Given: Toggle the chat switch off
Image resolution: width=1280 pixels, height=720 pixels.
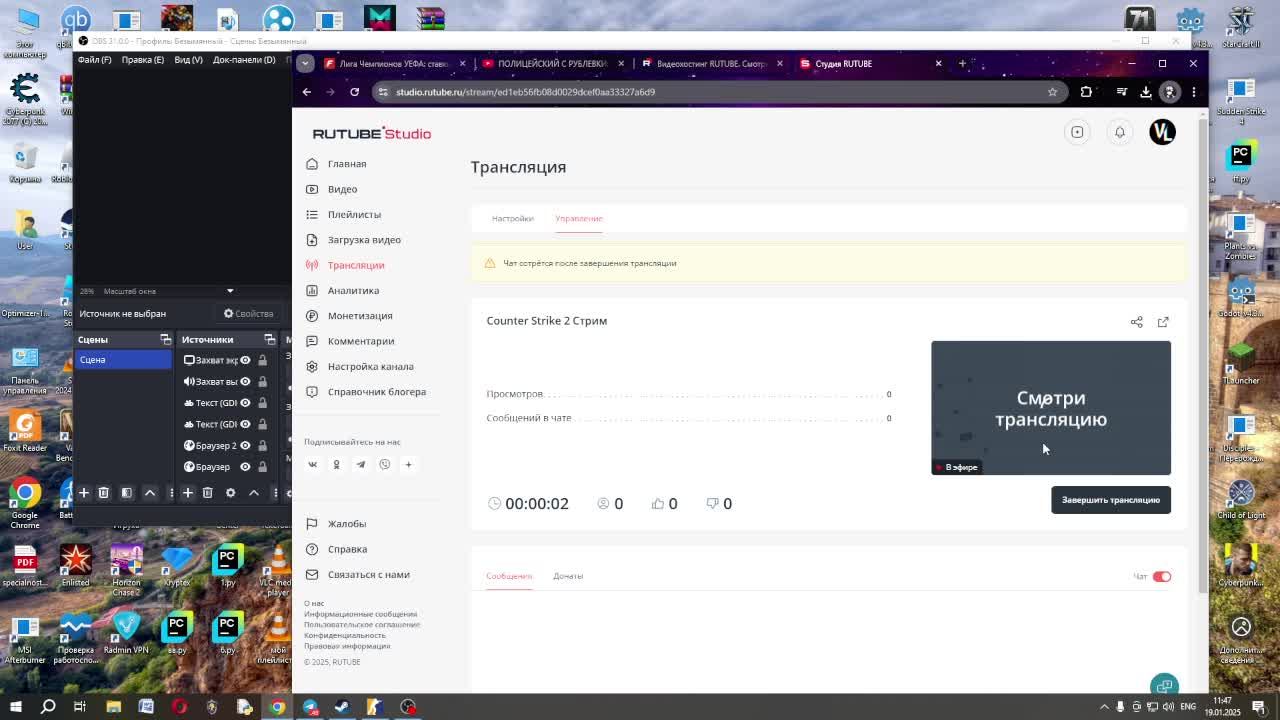Looking at the screenshot, I should (x=1161, y=577).
